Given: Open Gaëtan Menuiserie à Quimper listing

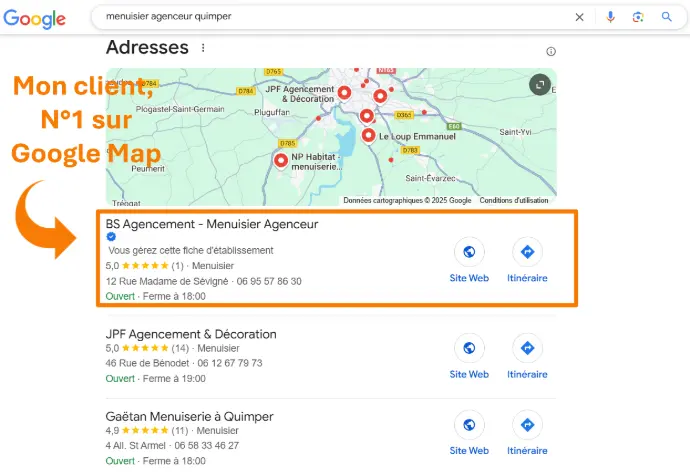Looking at the screenshot, I should click(189, 416).
